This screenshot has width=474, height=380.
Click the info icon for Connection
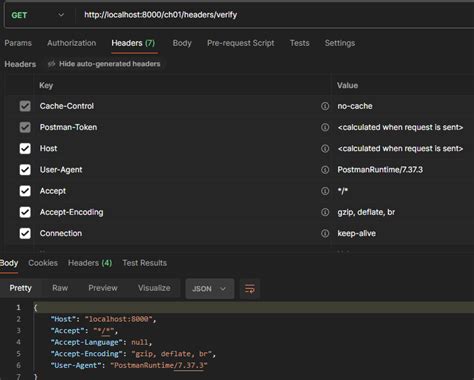(325, 233)
